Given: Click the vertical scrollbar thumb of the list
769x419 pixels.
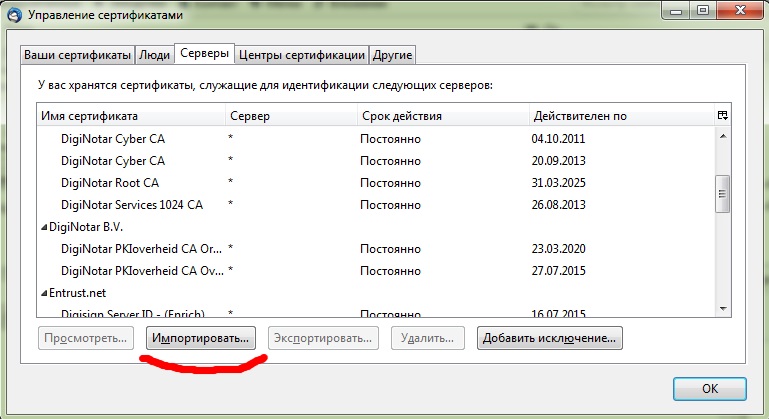Looking at the screenshot, I should click(x=723, y=194).
